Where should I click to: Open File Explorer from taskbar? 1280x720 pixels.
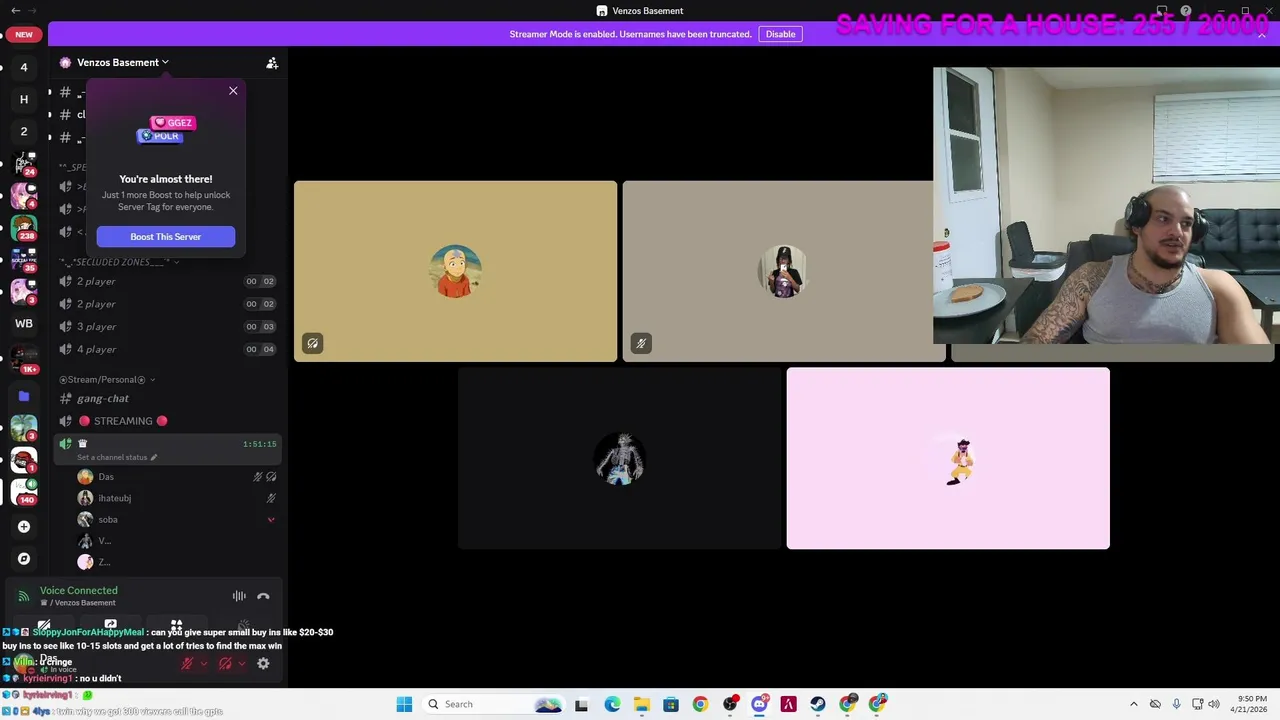(x=641, y=704)
